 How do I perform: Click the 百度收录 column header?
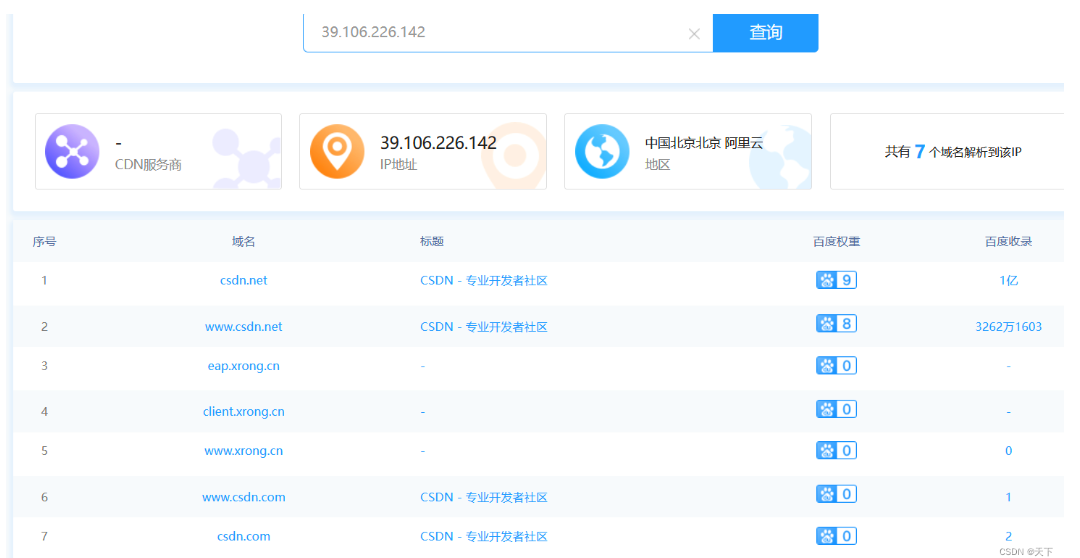point(1008,242)
